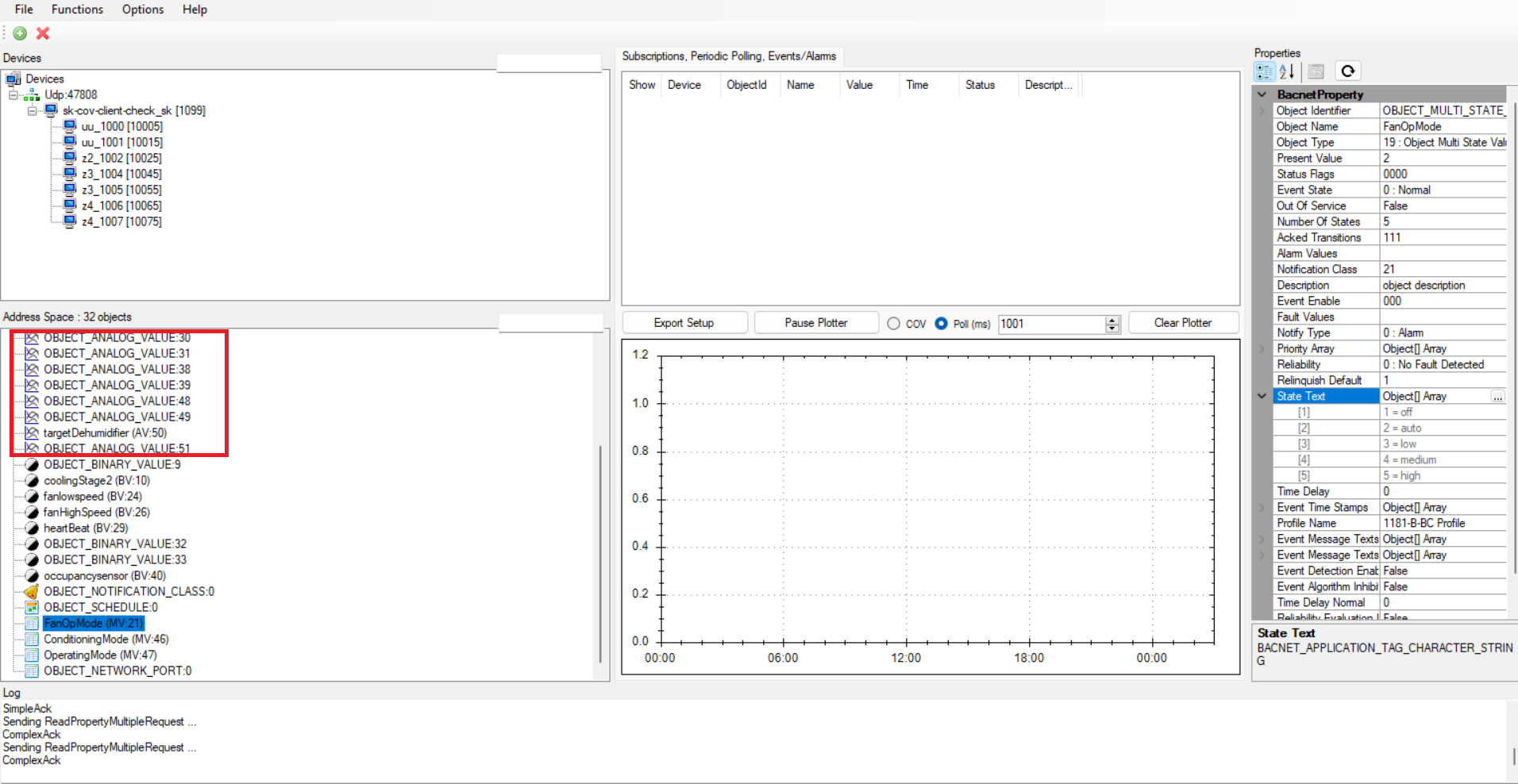Screen dimensions: 1518x784
Task: Select fanHighSpeed (BV:26) object
Action: tap(97, 512)
